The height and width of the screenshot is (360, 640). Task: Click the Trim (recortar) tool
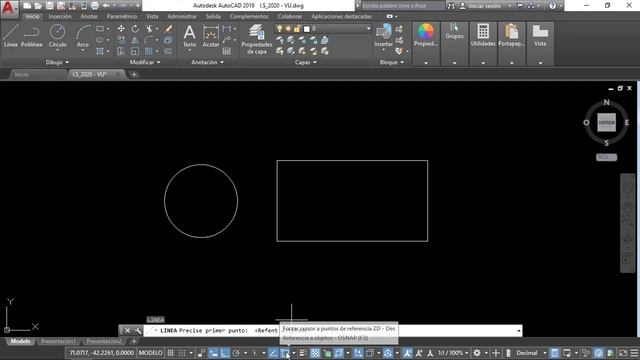149,29
